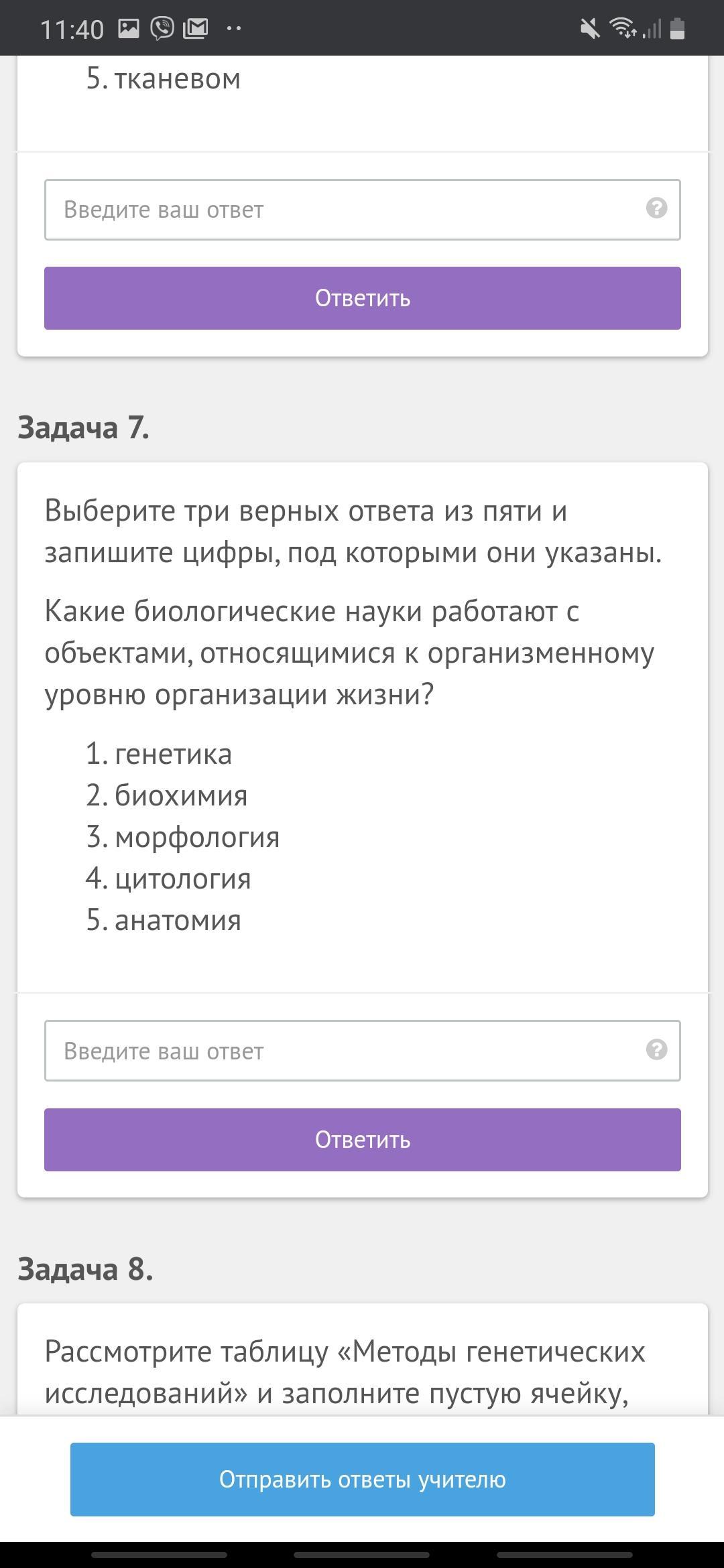This screenshot has height=1568, width=724.
Task: Tap the battery status icon
Action: tap(677, 28)
